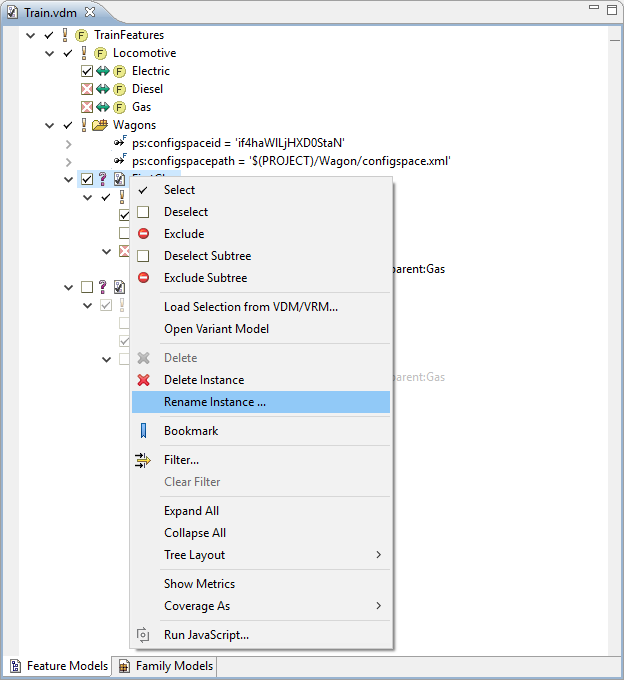The height and width of the screenshot is (680, 624).
Task: Collapse the TrainFeatures tree node
Action: [31, 36]
